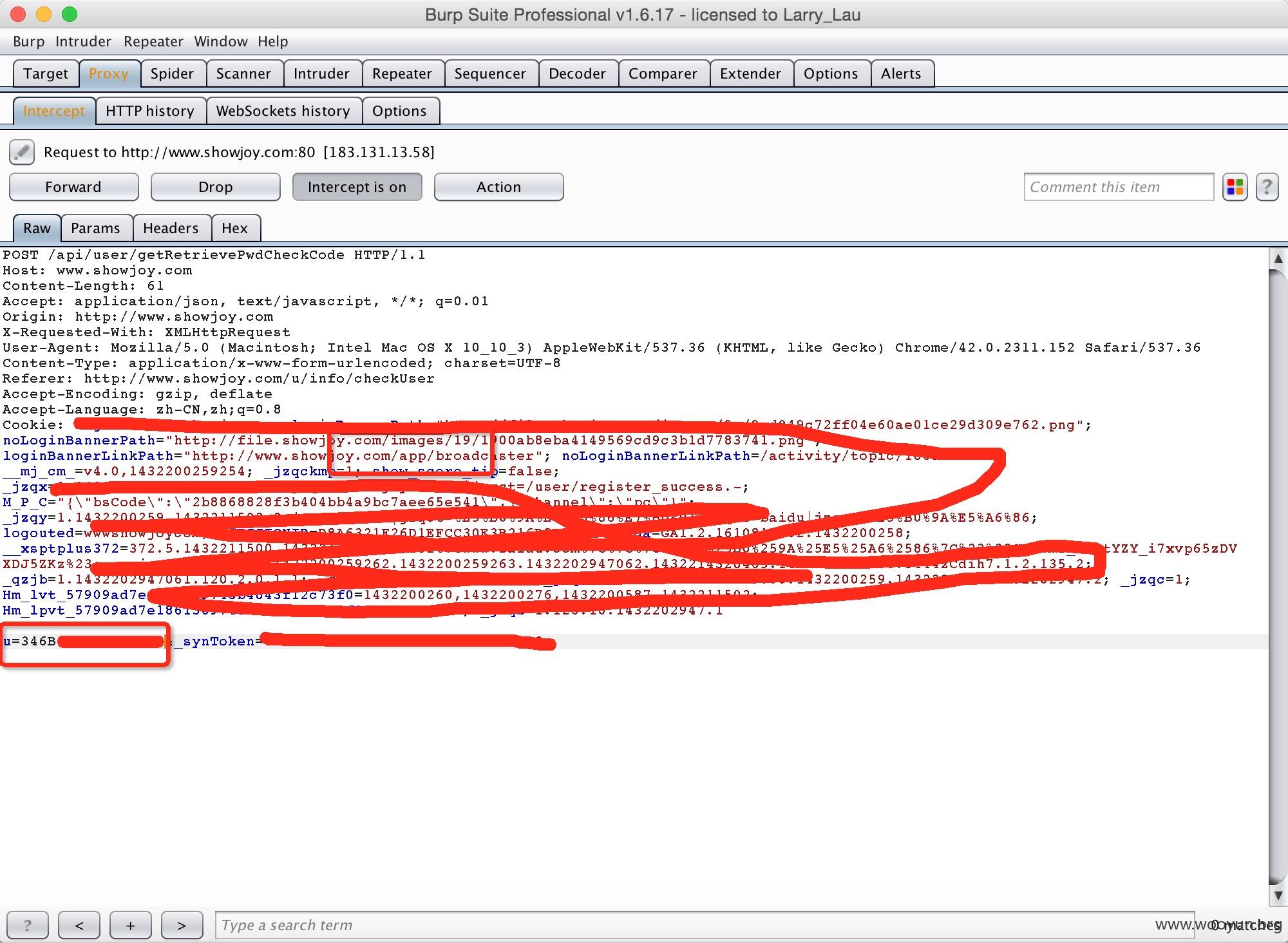The image size is (1288, 943).
Task: Switch to the Headers view tab
Action: point(171,228)
